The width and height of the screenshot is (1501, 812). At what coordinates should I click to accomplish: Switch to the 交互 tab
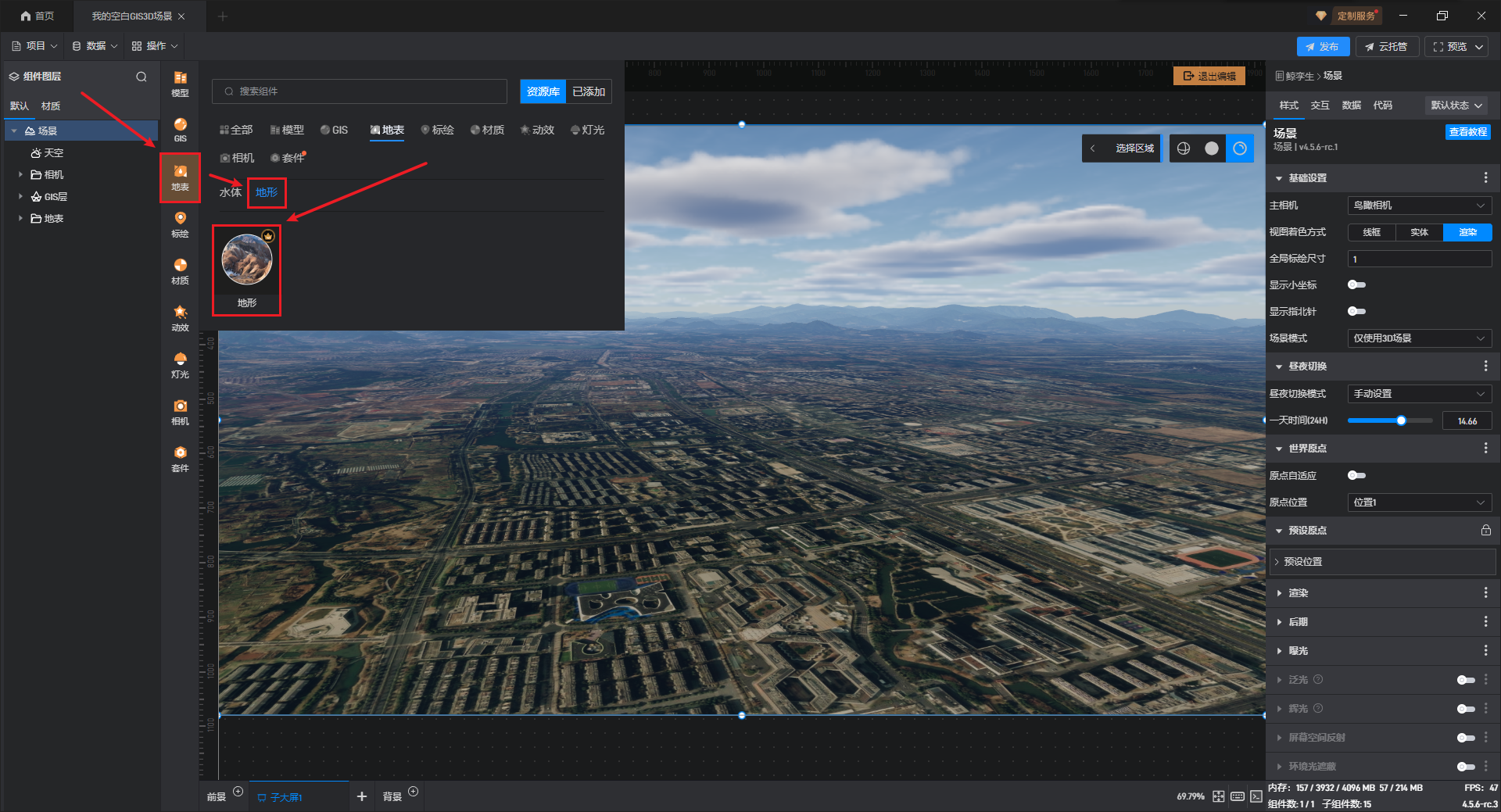[x=1320, y=106]
